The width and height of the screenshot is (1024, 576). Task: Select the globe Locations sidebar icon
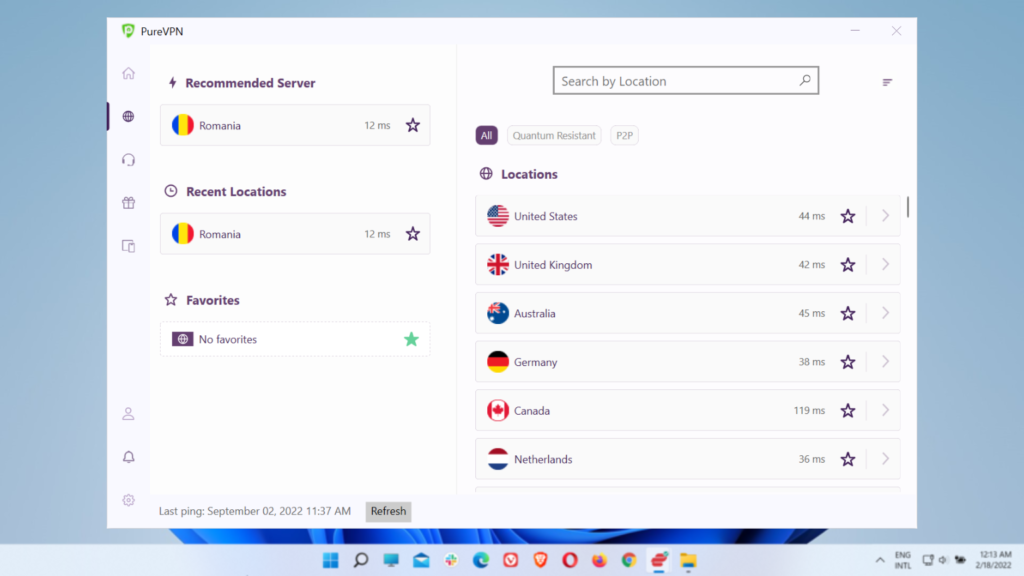129,116
